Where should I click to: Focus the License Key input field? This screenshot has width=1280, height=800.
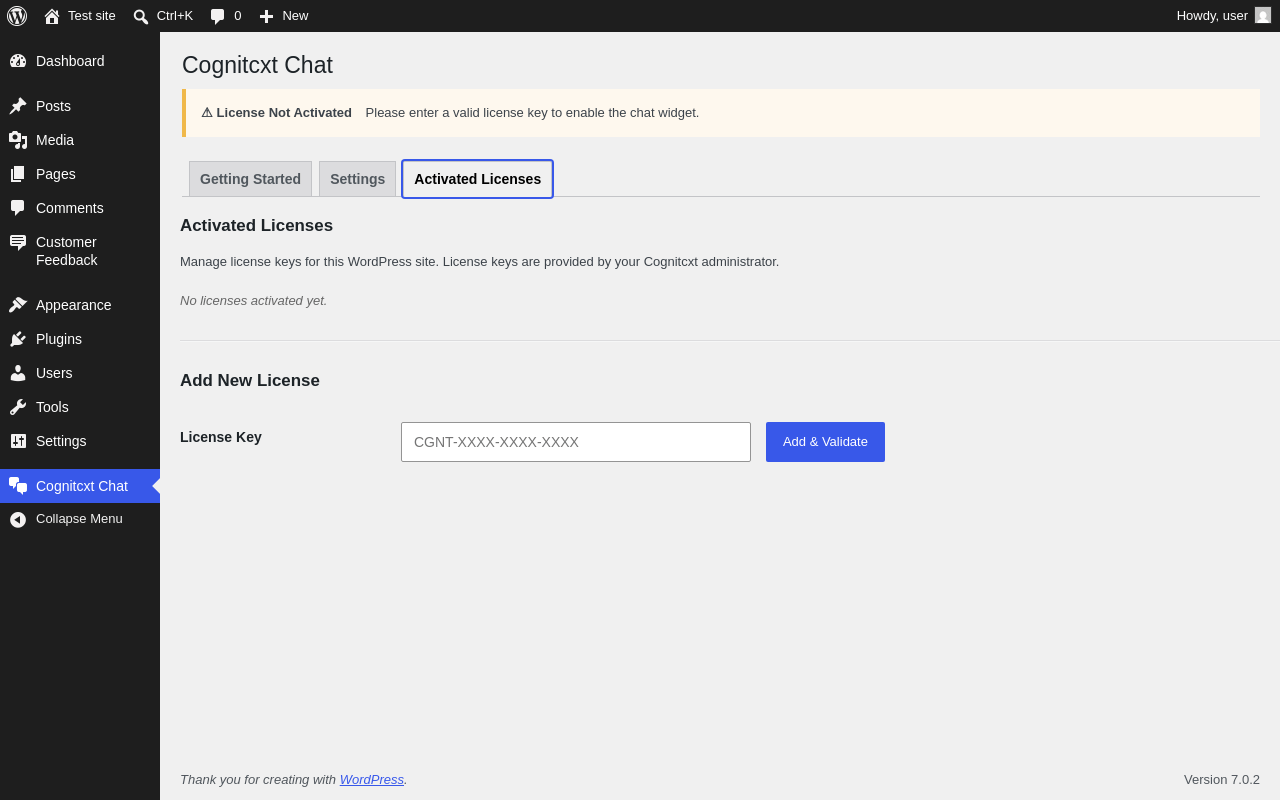pyautogui.click(x=576, y=442)
